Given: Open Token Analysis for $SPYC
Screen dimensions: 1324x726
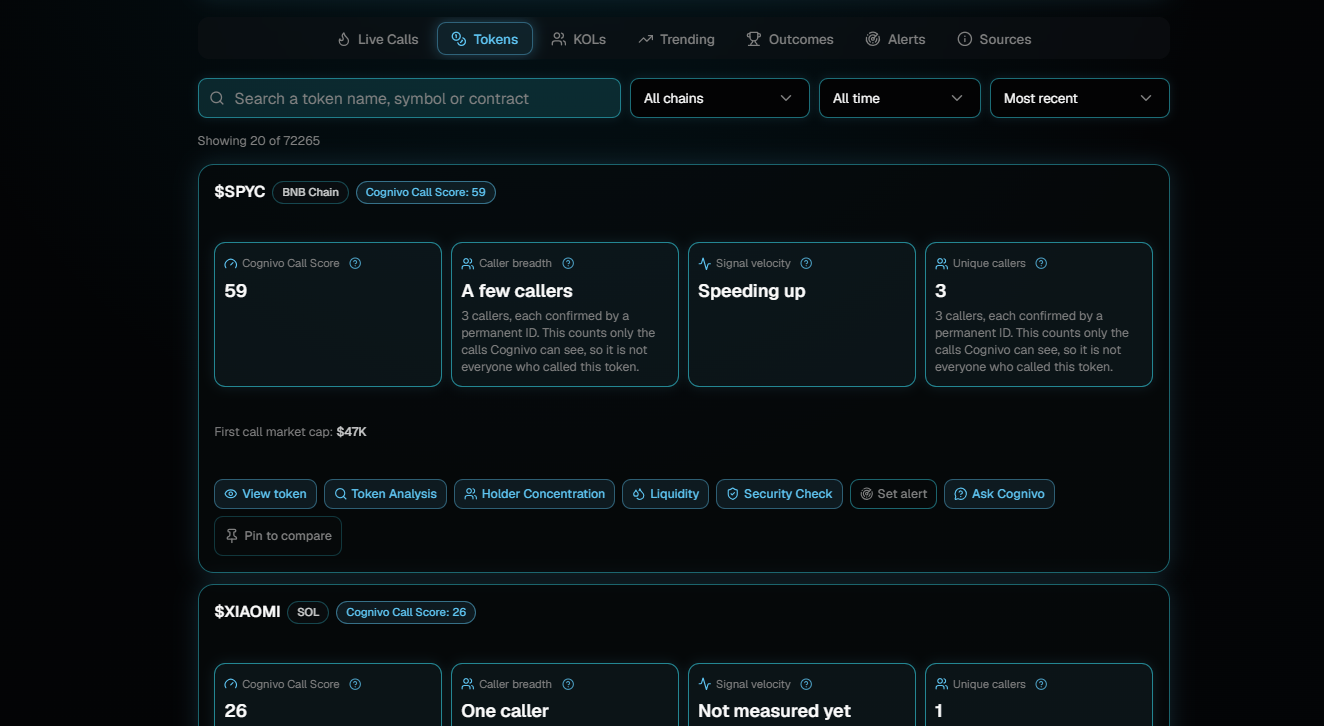Looking at the screenshot, I should click(385, 494).
